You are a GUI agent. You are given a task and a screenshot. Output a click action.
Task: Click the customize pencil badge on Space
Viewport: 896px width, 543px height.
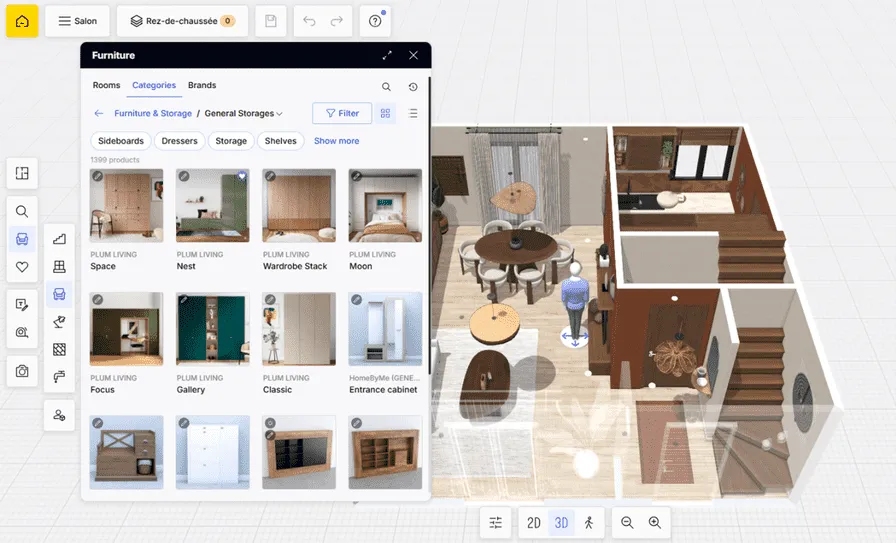click(98, 177)
